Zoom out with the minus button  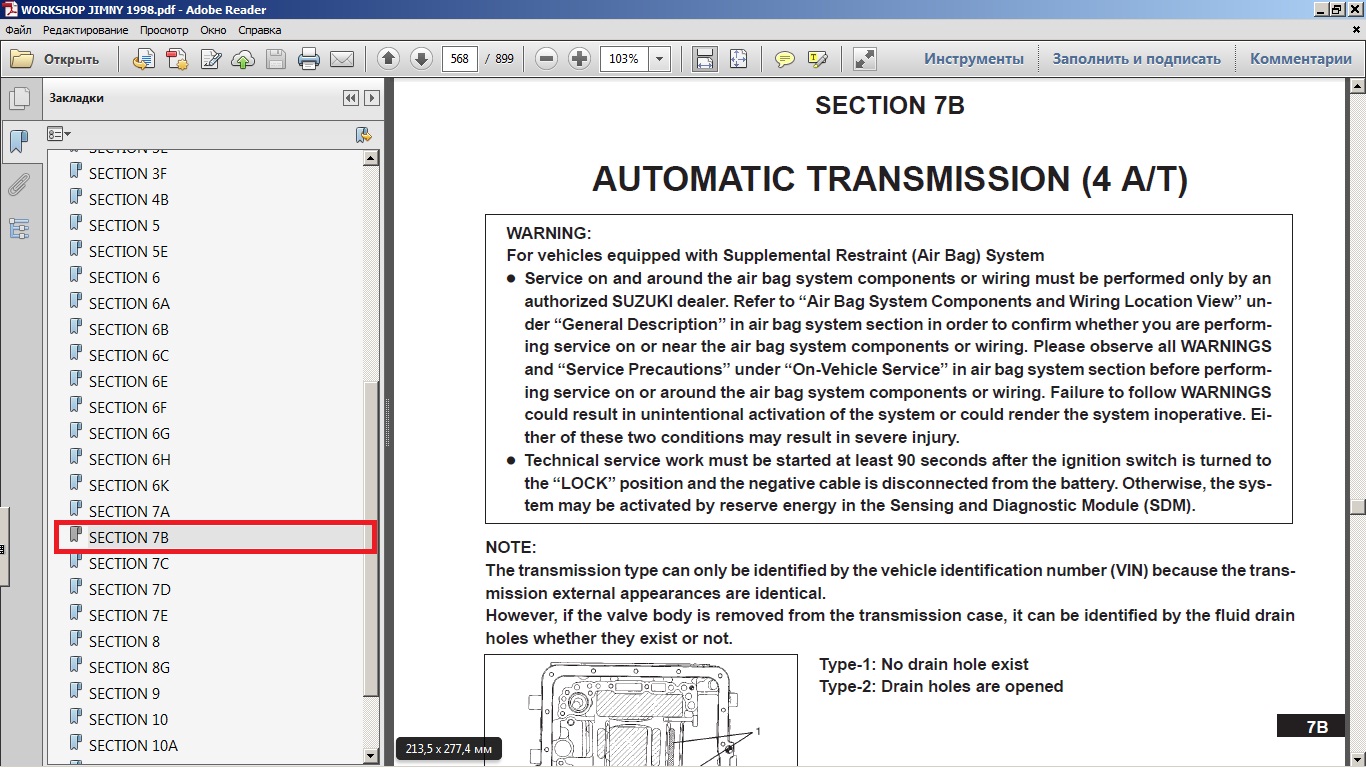click(x=546, y=59)
